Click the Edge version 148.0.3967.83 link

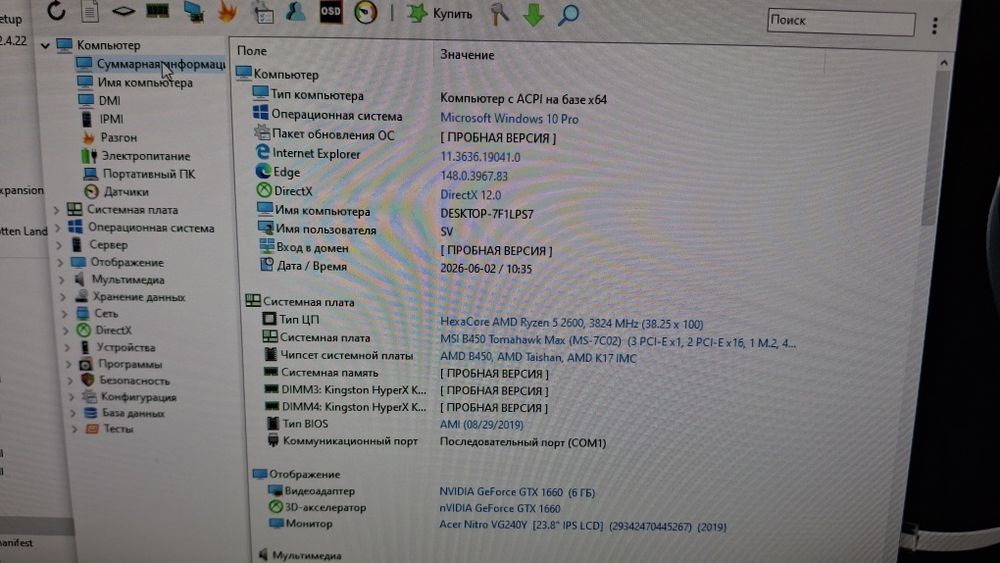[x=474, y=176]
